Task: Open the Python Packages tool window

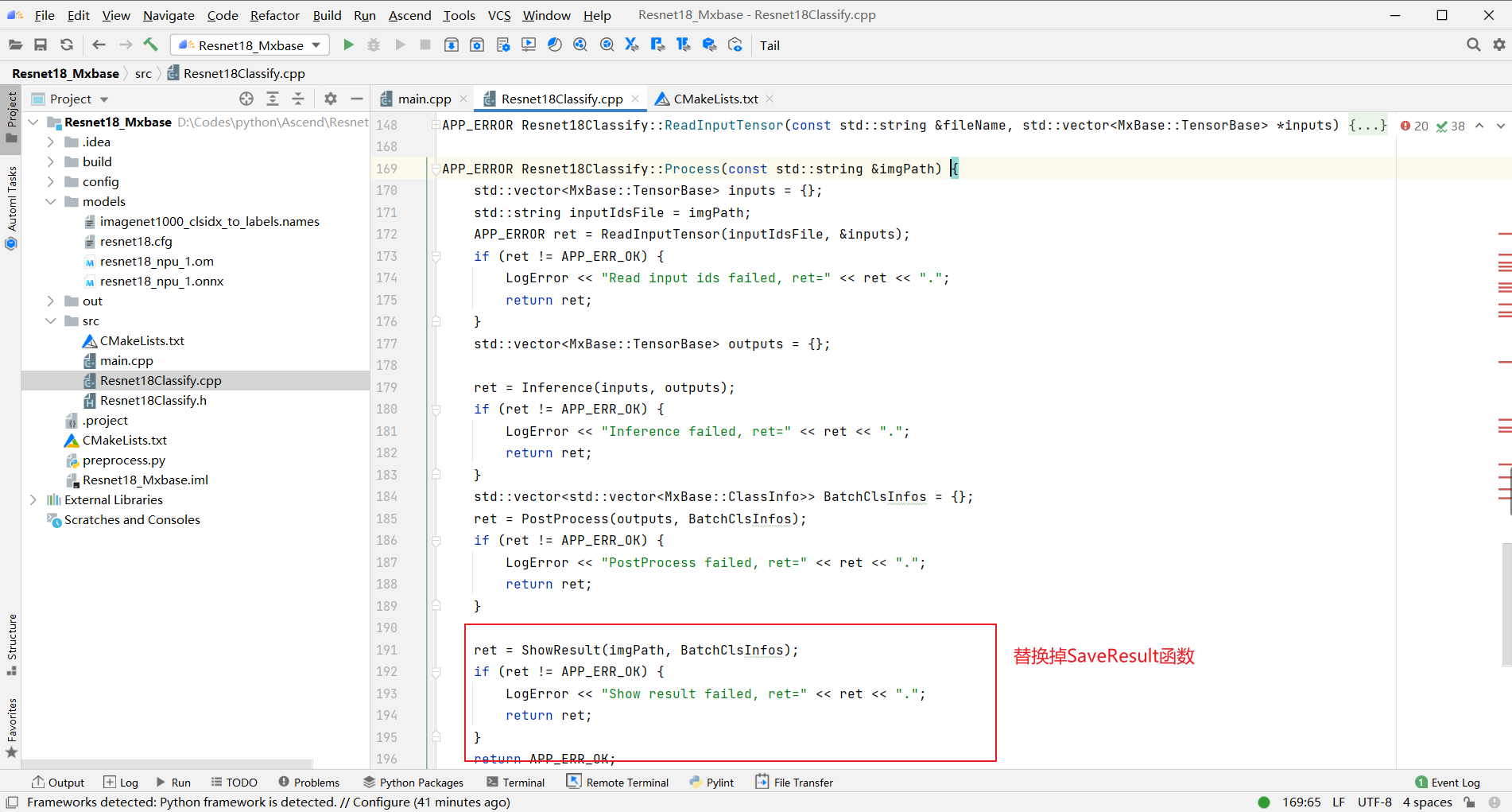Action: point(413,783)
